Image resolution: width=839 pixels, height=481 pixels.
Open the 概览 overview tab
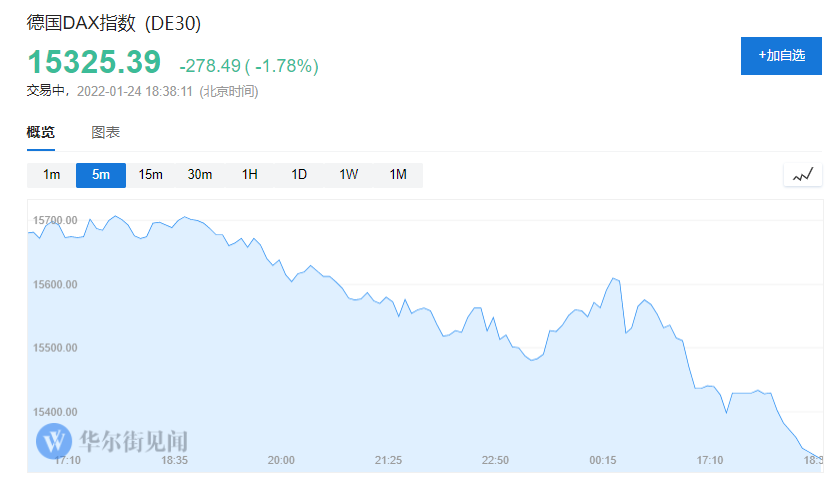pyautogui.click(x=41, y=132)
